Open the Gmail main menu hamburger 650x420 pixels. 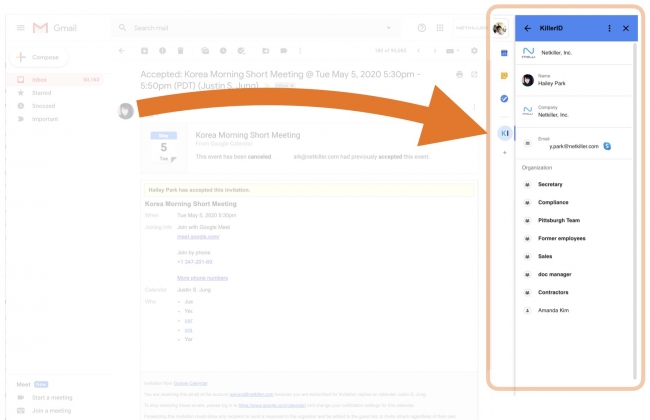(21, 28)
